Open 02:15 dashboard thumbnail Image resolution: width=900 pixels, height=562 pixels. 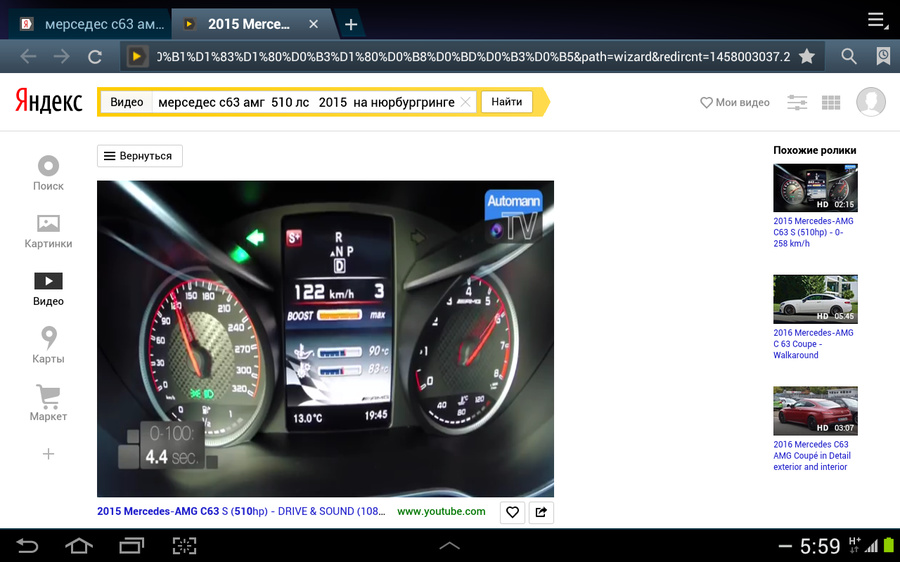[815, 188]
